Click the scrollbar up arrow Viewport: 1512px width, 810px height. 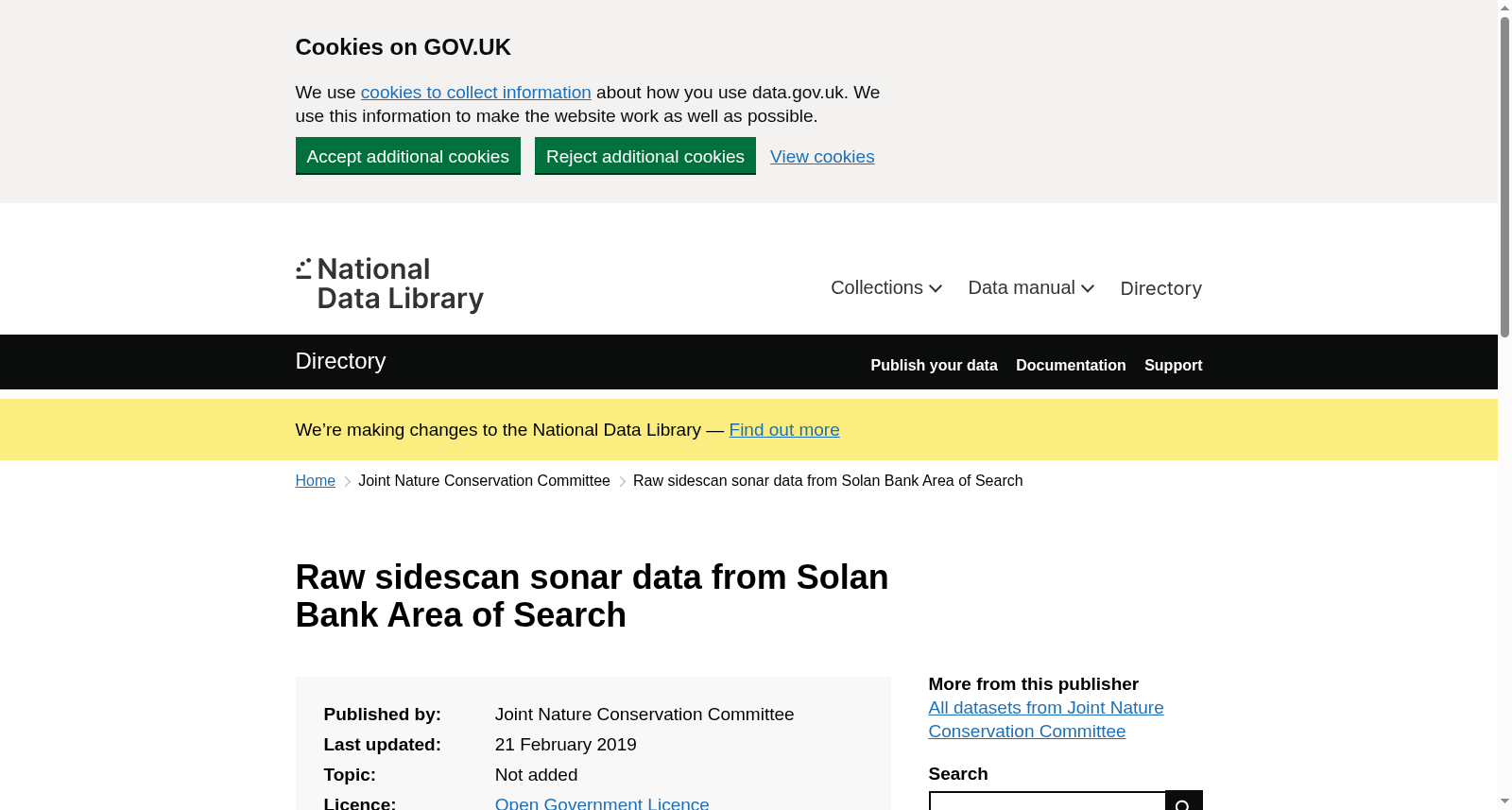(1504, 8)
